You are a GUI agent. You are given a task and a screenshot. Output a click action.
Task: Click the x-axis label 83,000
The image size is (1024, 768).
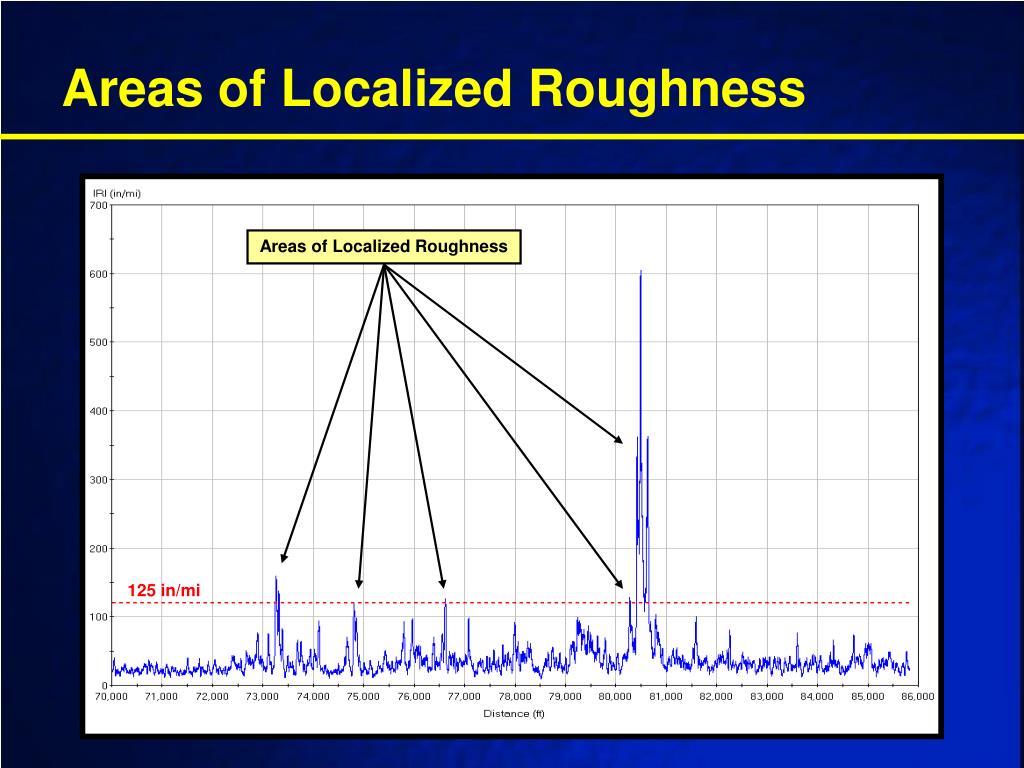[x=767, y=697]
